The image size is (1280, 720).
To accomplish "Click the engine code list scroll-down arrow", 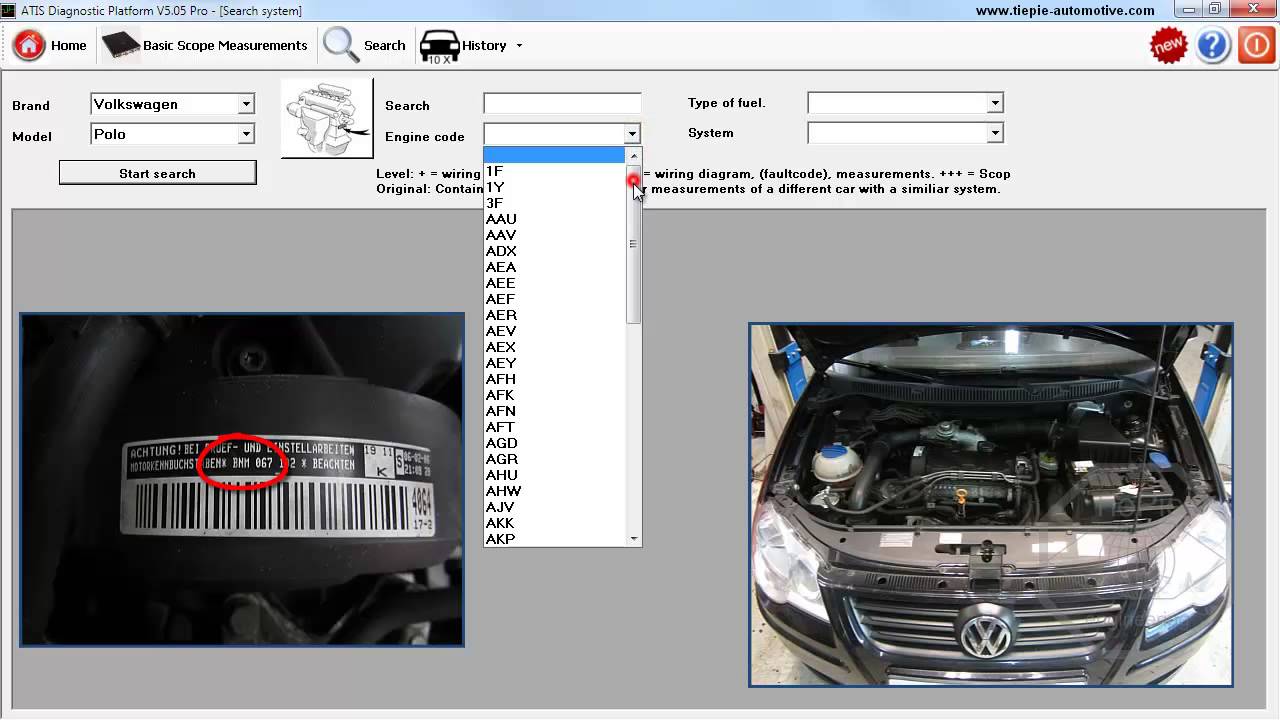I will (x=633, y=539).
